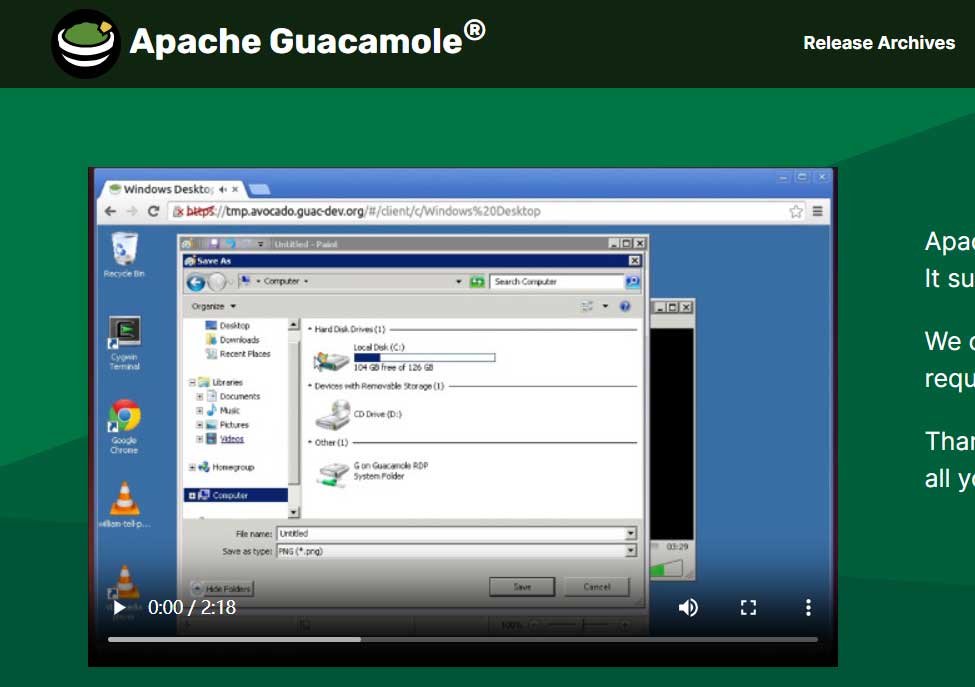Play the demo video
Image resolution: width=975 pixels, height=687 pixels.
pos(119,607)
